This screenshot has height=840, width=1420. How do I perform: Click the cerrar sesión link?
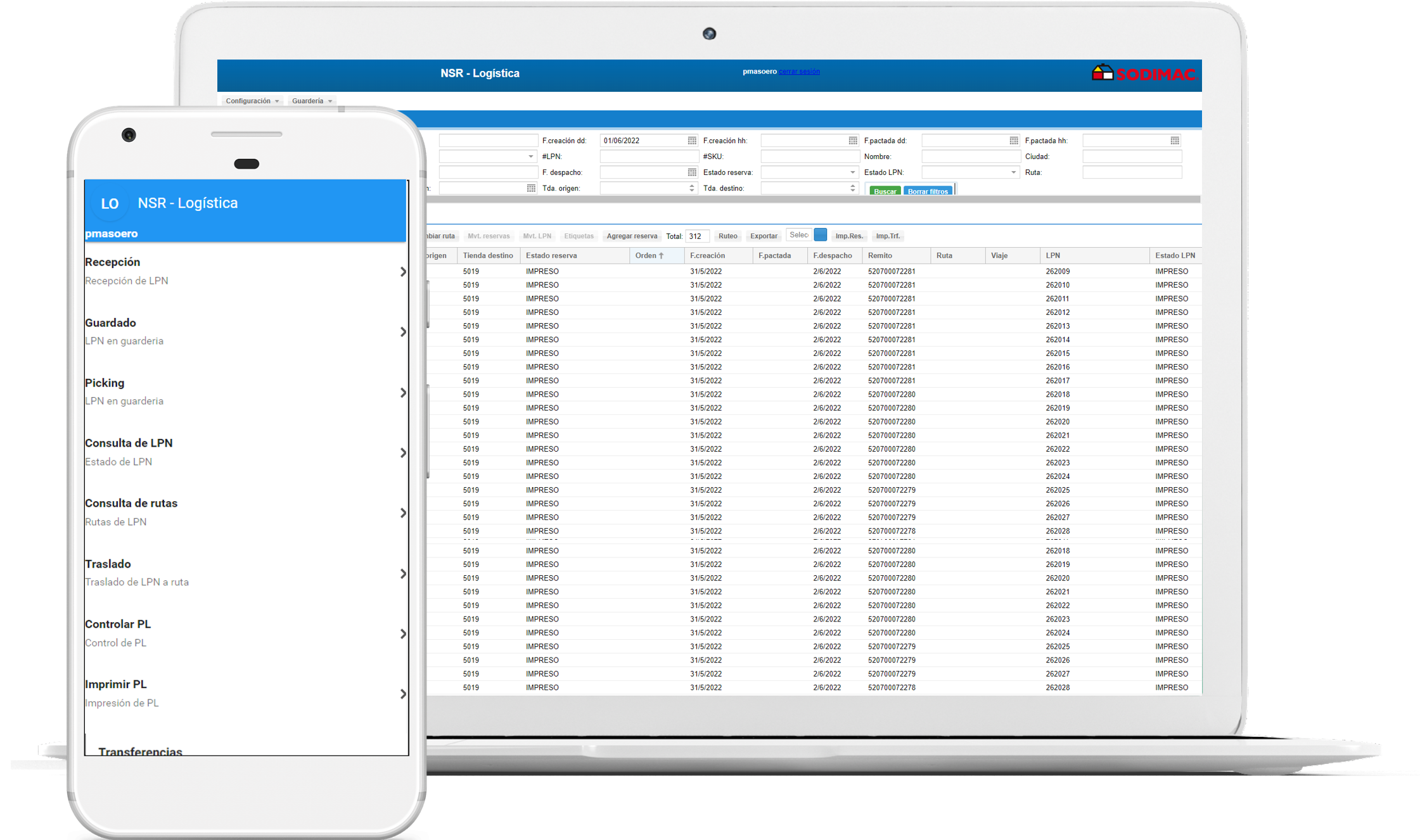pyautogui.click(x=799, y=72)
